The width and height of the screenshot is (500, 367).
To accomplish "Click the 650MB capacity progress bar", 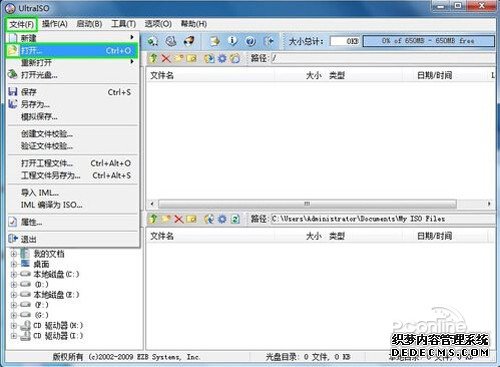I will click(429, 41).
